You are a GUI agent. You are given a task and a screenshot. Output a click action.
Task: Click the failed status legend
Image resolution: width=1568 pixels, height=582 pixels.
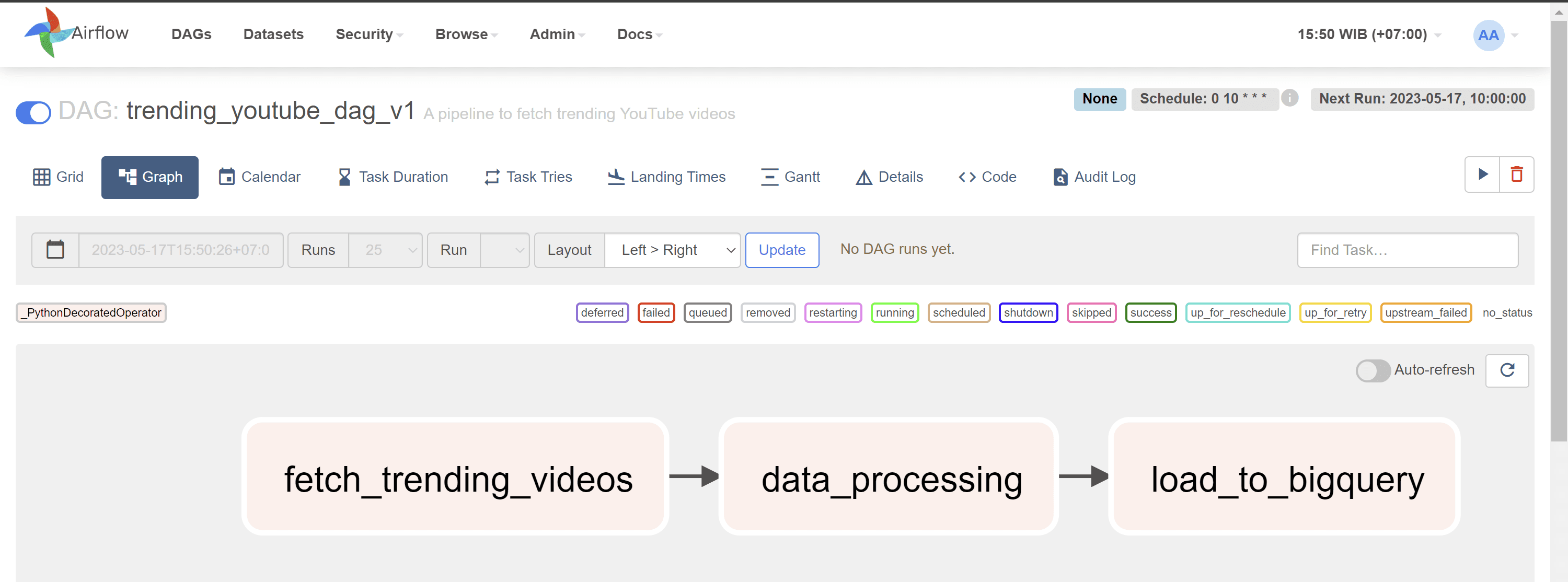(656, 312)
